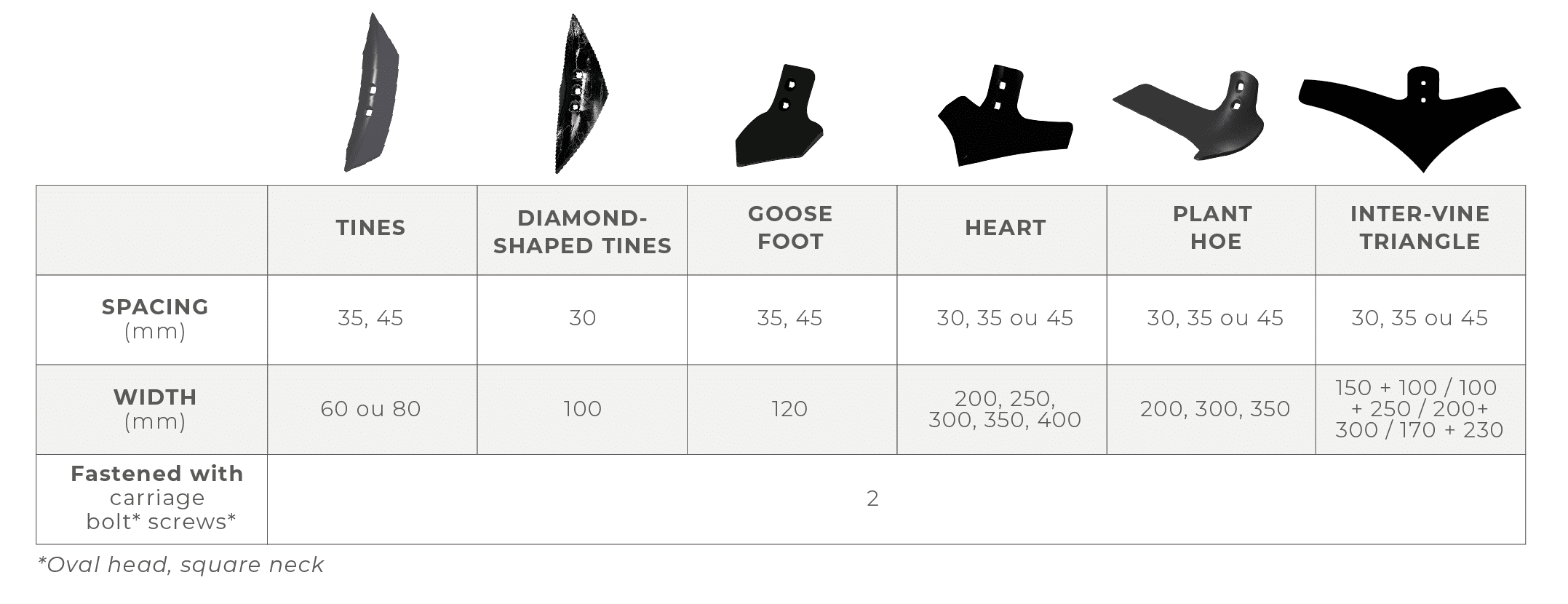
Task: Click the GOOSE FOOT column header
Action: (790, 228)
